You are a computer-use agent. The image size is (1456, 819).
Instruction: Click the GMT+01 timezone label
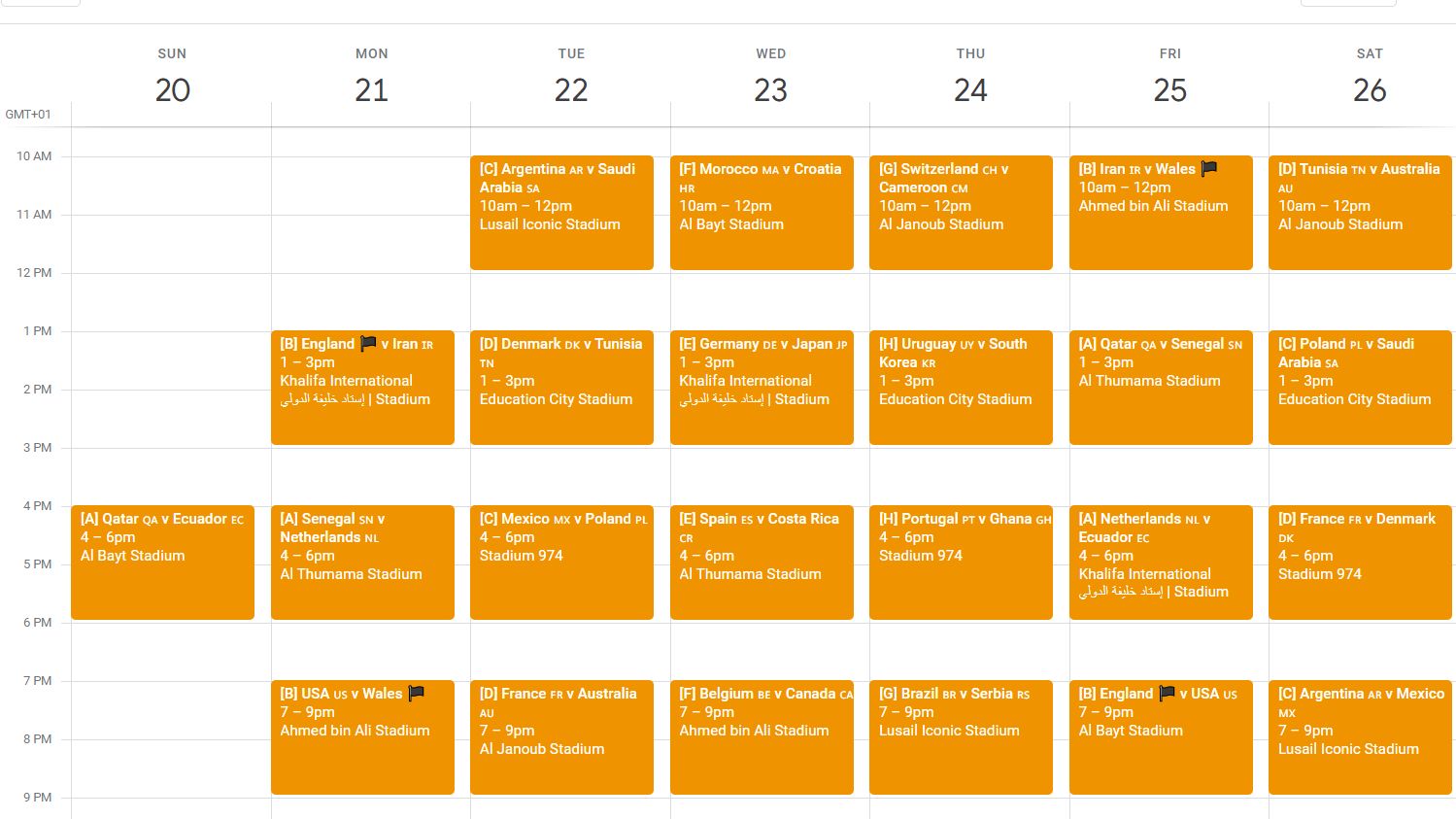(28, 114)
